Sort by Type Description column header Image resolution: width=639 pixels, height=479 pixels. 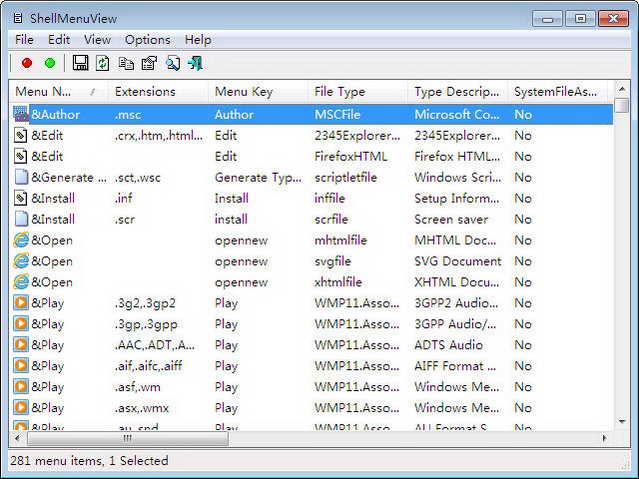[x=458, y=92]
